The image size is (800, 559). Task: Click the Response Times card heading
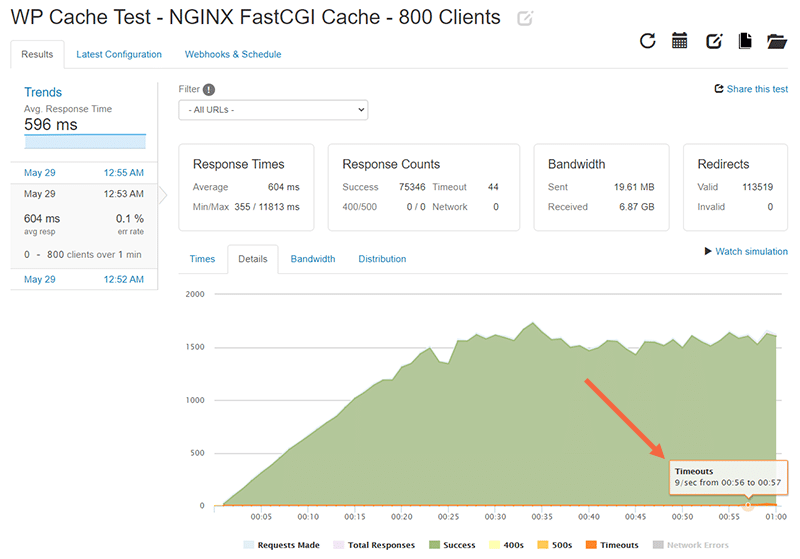[238, 164]
